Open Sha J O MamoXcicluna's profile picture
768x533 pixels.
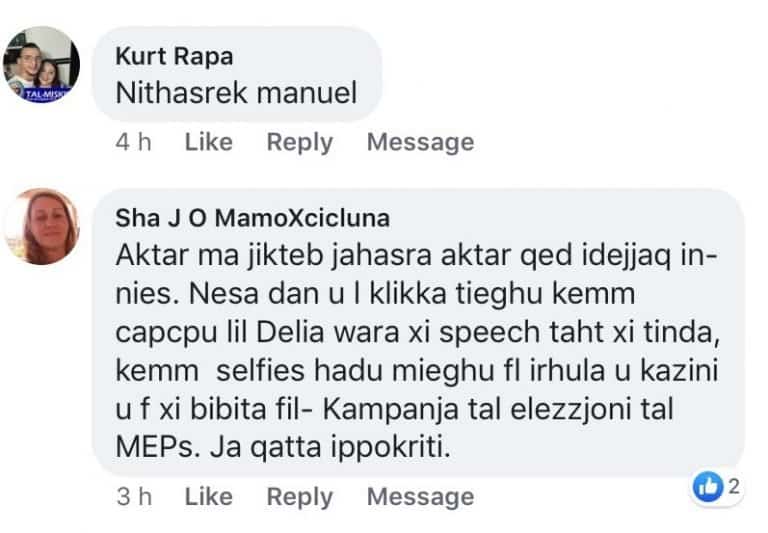(41, 226)
